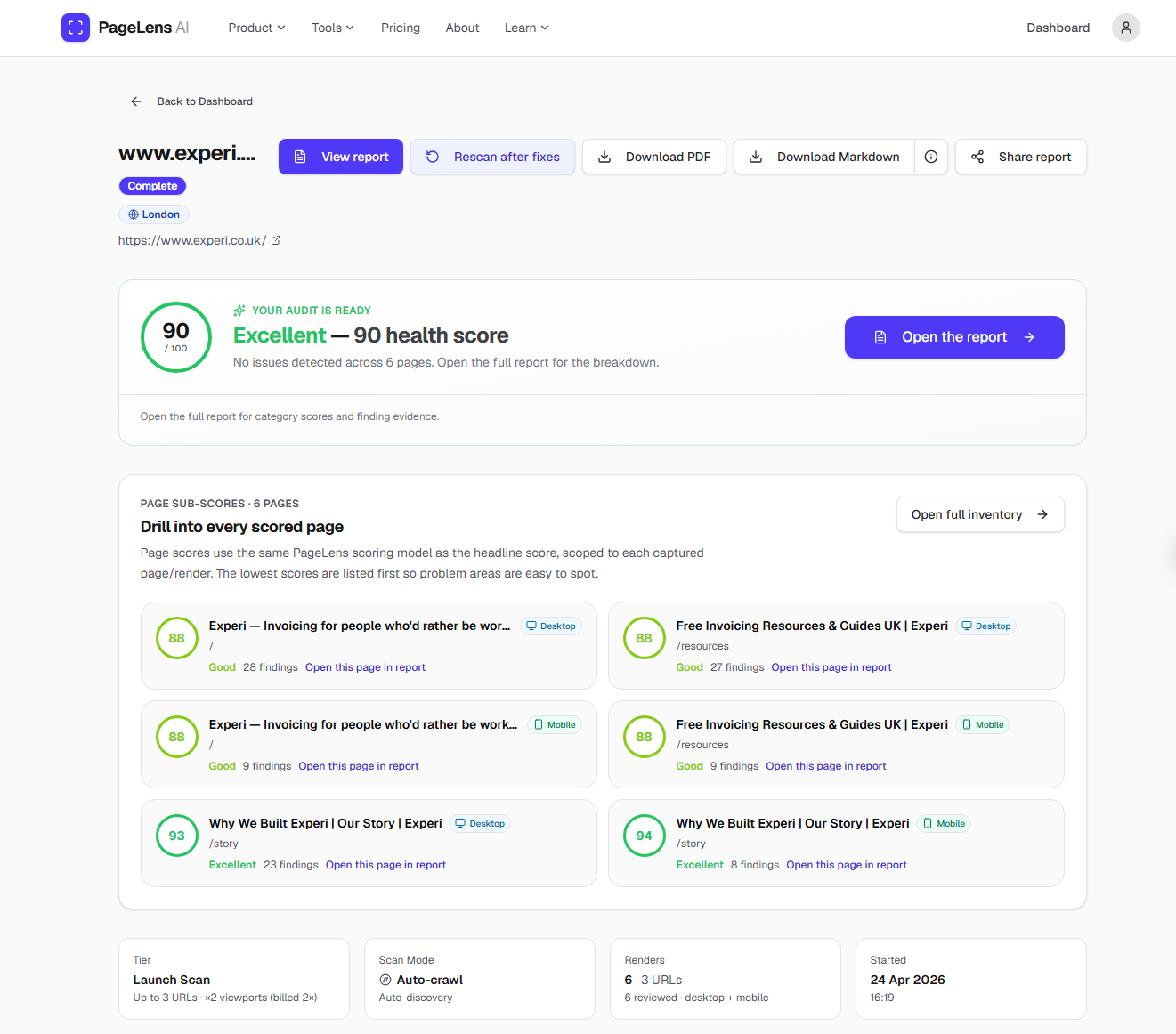Click the info icon next to Download Markdown
The width and height of the screenshot is (1176, 1034).
[931, 157]
